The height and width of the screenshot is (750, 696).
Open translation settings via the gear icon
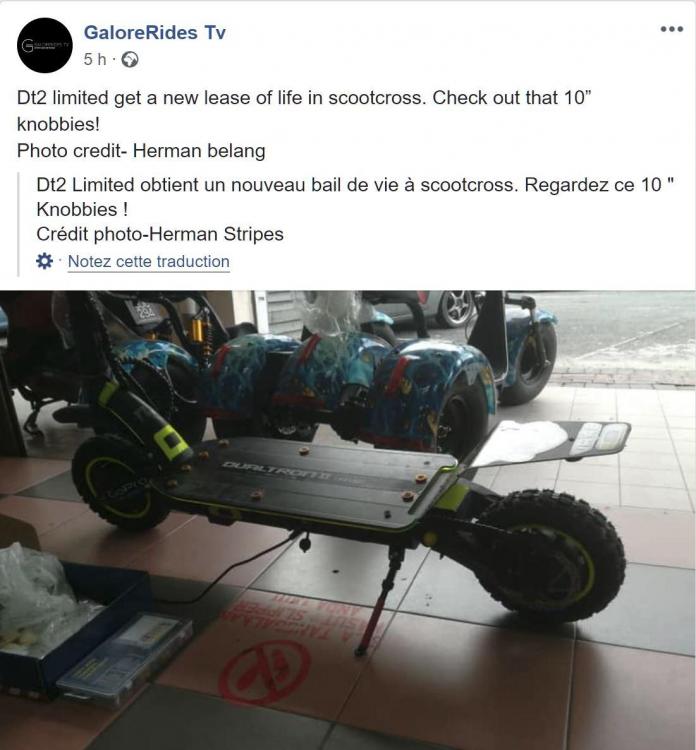point(44,261)
